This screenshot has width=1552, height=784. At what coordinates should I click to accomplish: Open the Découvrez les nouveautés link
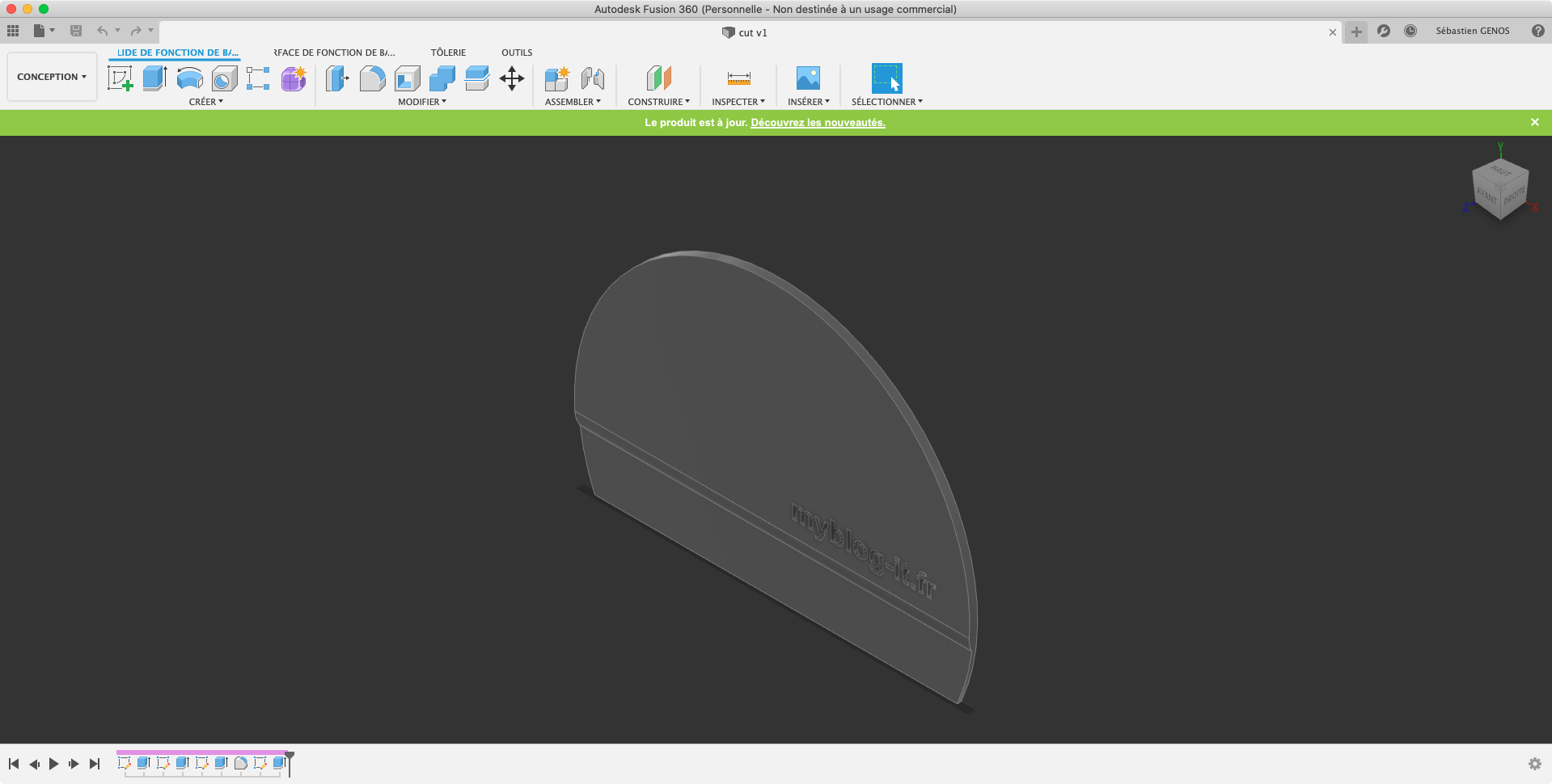[818, 123]
